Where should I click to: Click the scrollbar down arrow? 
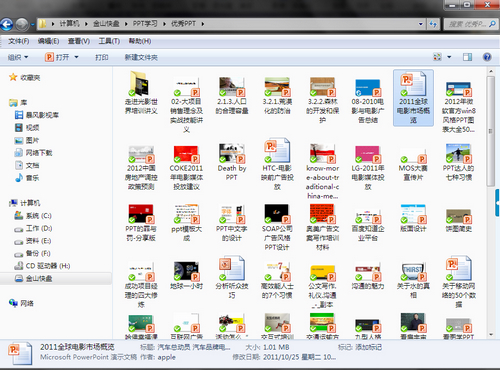pyautogui.click(x=490, y=334)
